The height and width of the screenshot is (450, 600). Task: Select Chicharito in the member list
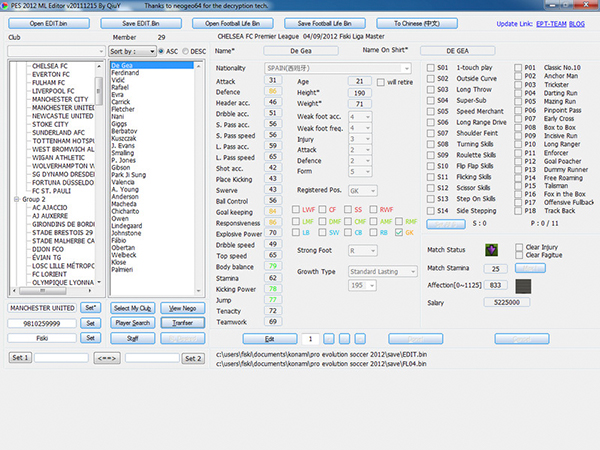126,211
